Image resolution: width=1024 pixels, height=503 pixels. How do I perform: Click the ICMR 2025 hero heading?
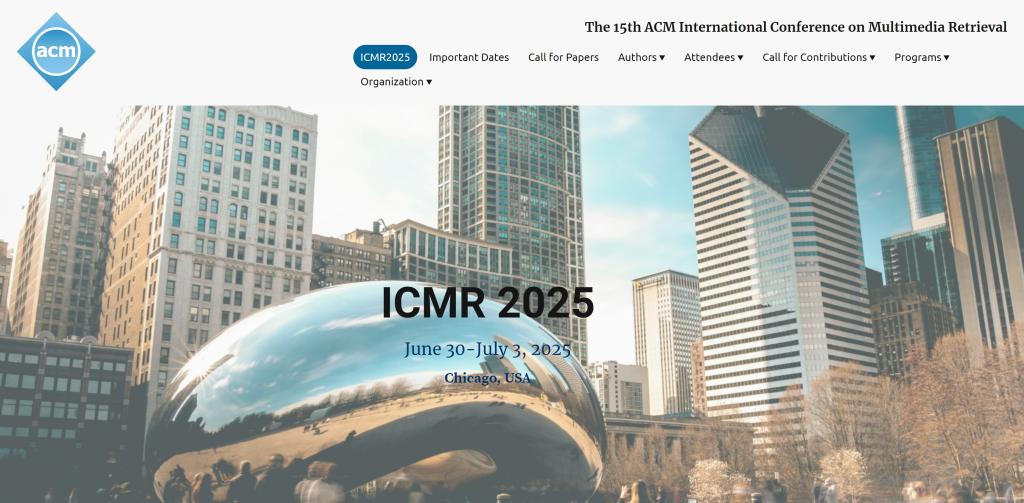(x=488, y=302)
